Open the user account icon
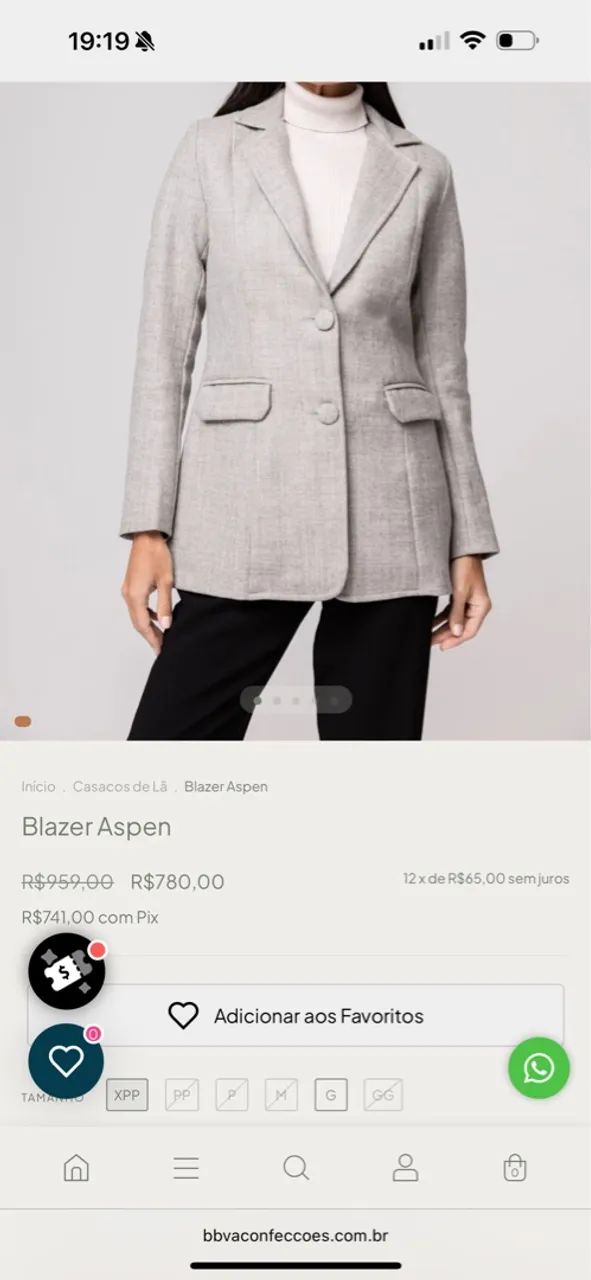 click(405, 1167)
